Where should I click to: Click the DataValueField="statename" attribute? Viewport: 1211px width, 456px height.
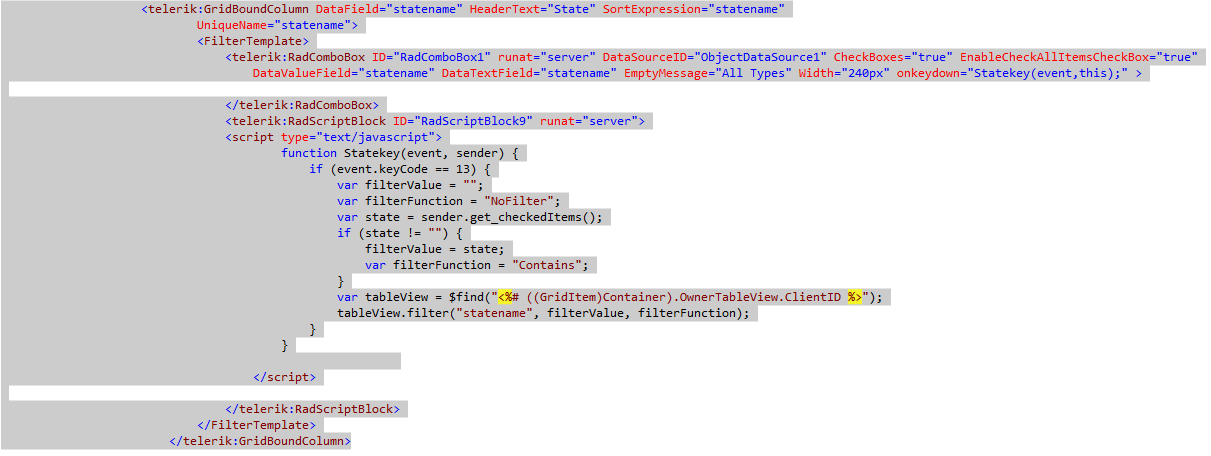click(x=343, y=73)
